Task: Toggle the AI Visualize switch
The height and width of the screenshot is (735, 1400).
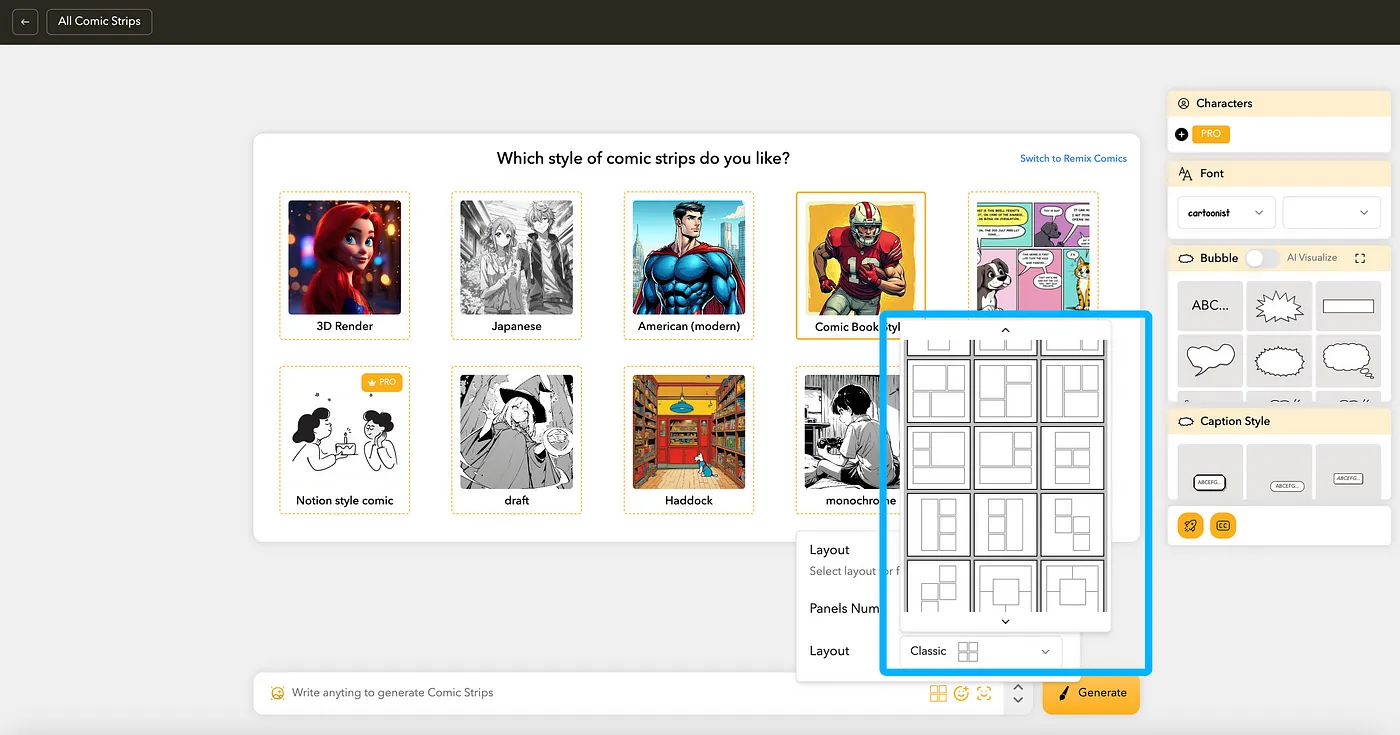Action: 1261,258
